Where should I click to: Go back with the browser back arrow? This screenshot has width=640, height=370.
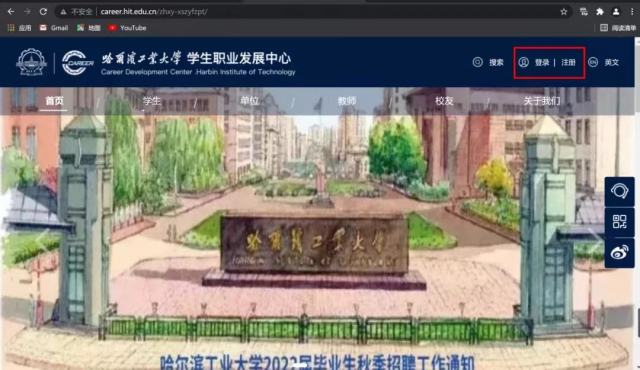click(11, 12)
